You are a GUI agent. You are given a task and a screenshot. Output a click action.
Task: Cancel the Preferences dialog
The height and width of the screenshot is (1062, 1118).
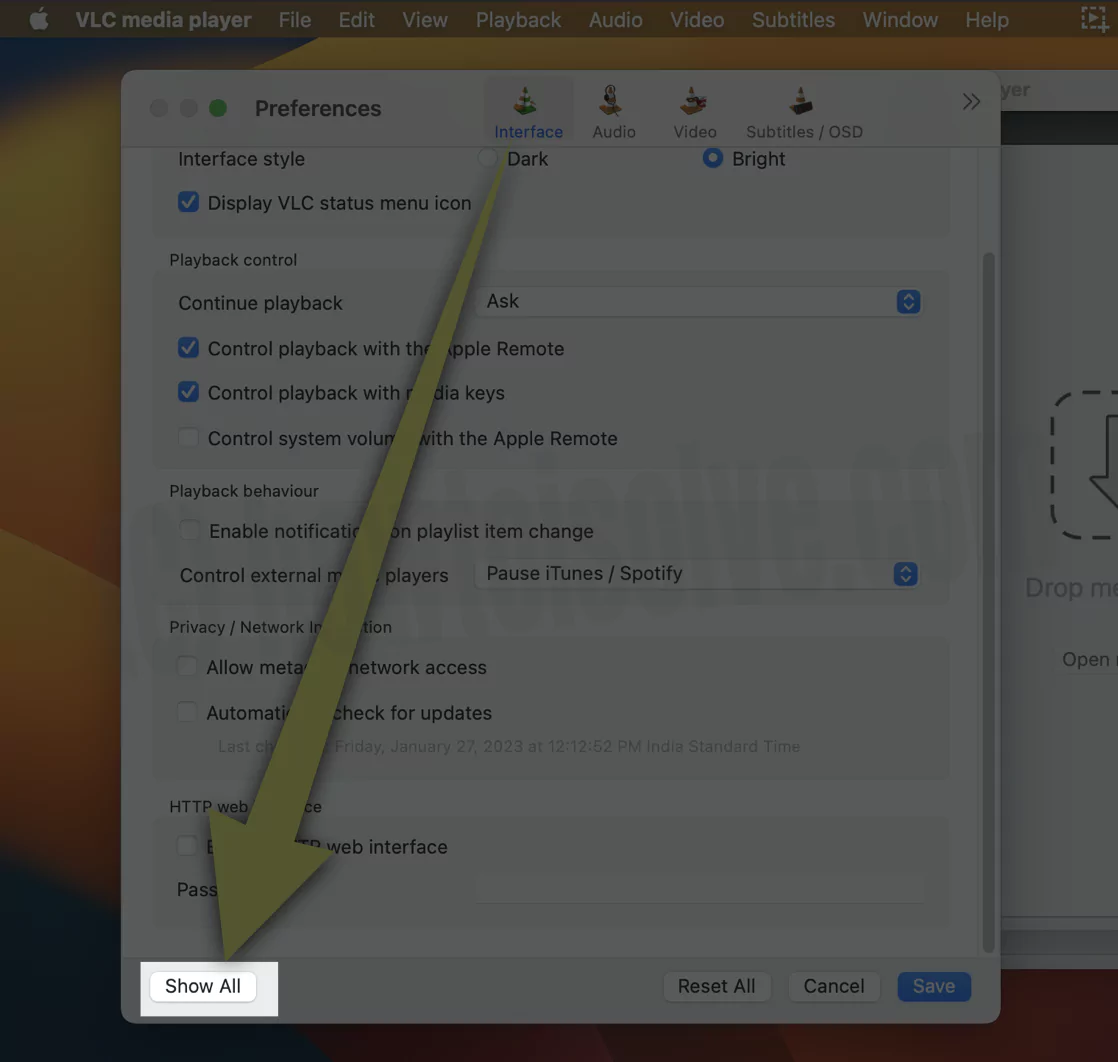click(834, 986)
